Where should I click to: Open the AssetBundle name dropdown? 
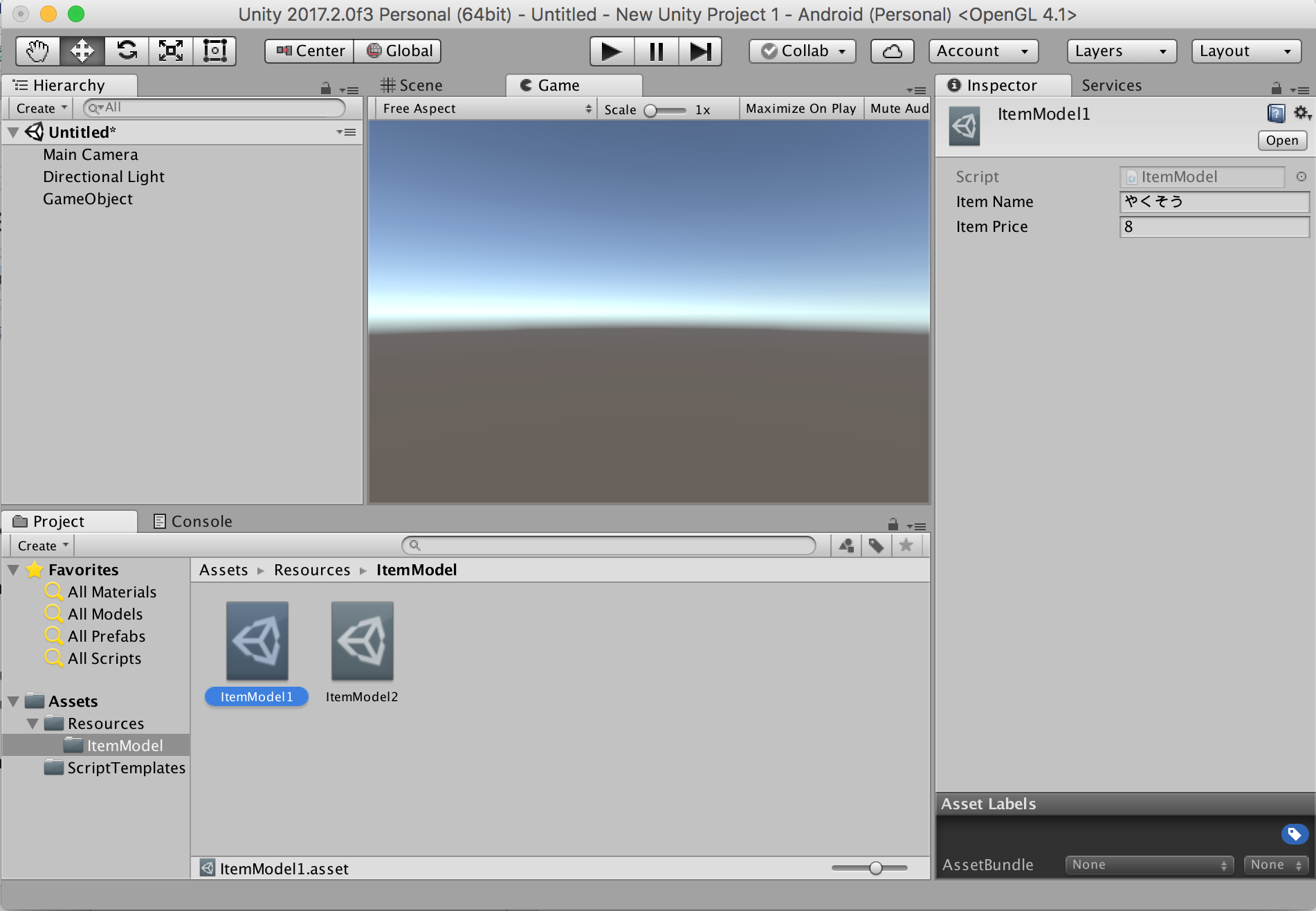pos(1149,865)
